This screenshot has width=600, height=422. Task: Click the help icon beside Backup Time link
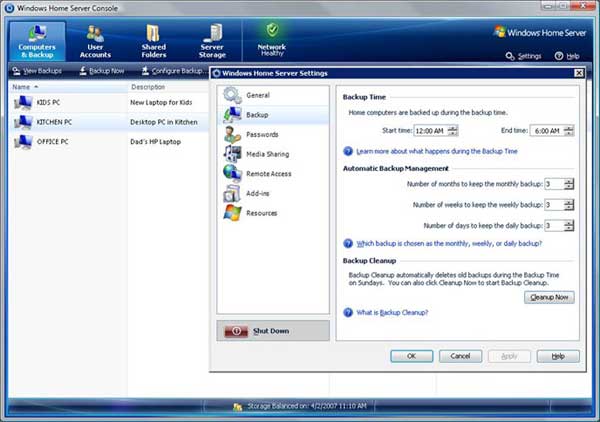point(348,151)
